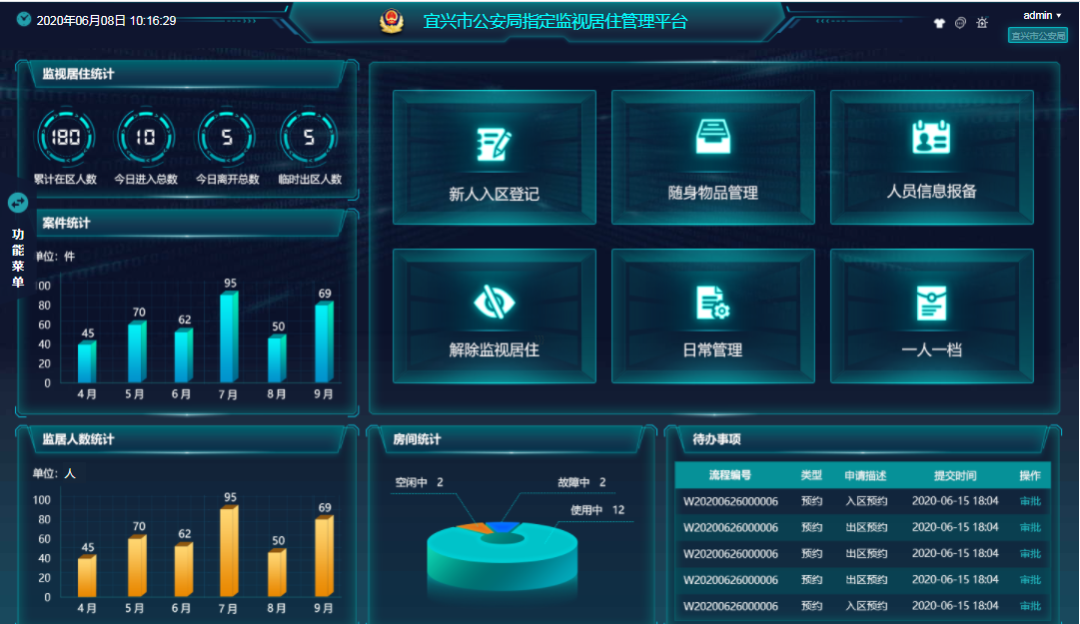
Task: Open 人员信息报备 ID card icon
Action: [x=931, y=137]
